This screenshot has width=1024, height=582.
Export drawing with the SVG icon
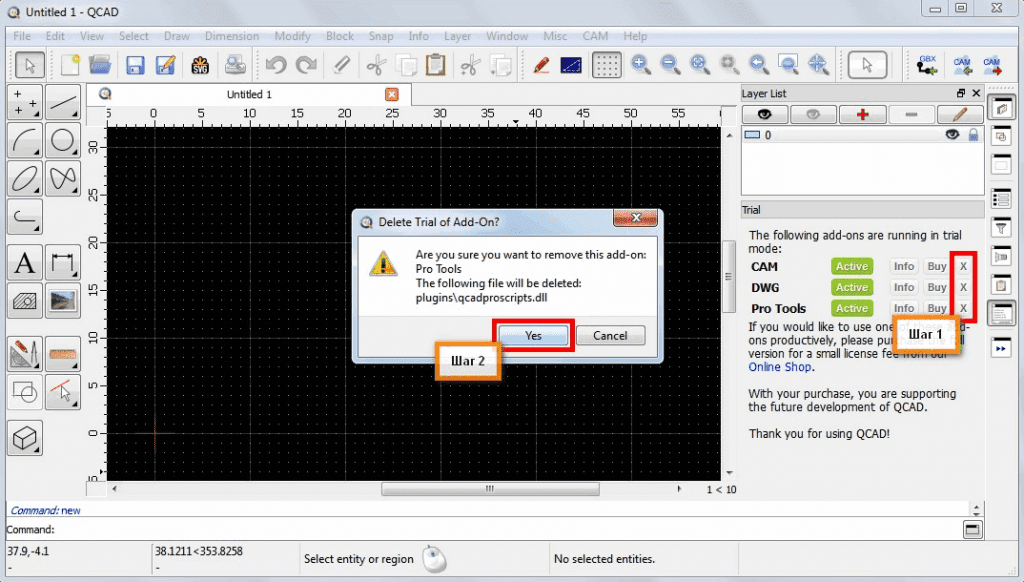click(x=200, y=65)
